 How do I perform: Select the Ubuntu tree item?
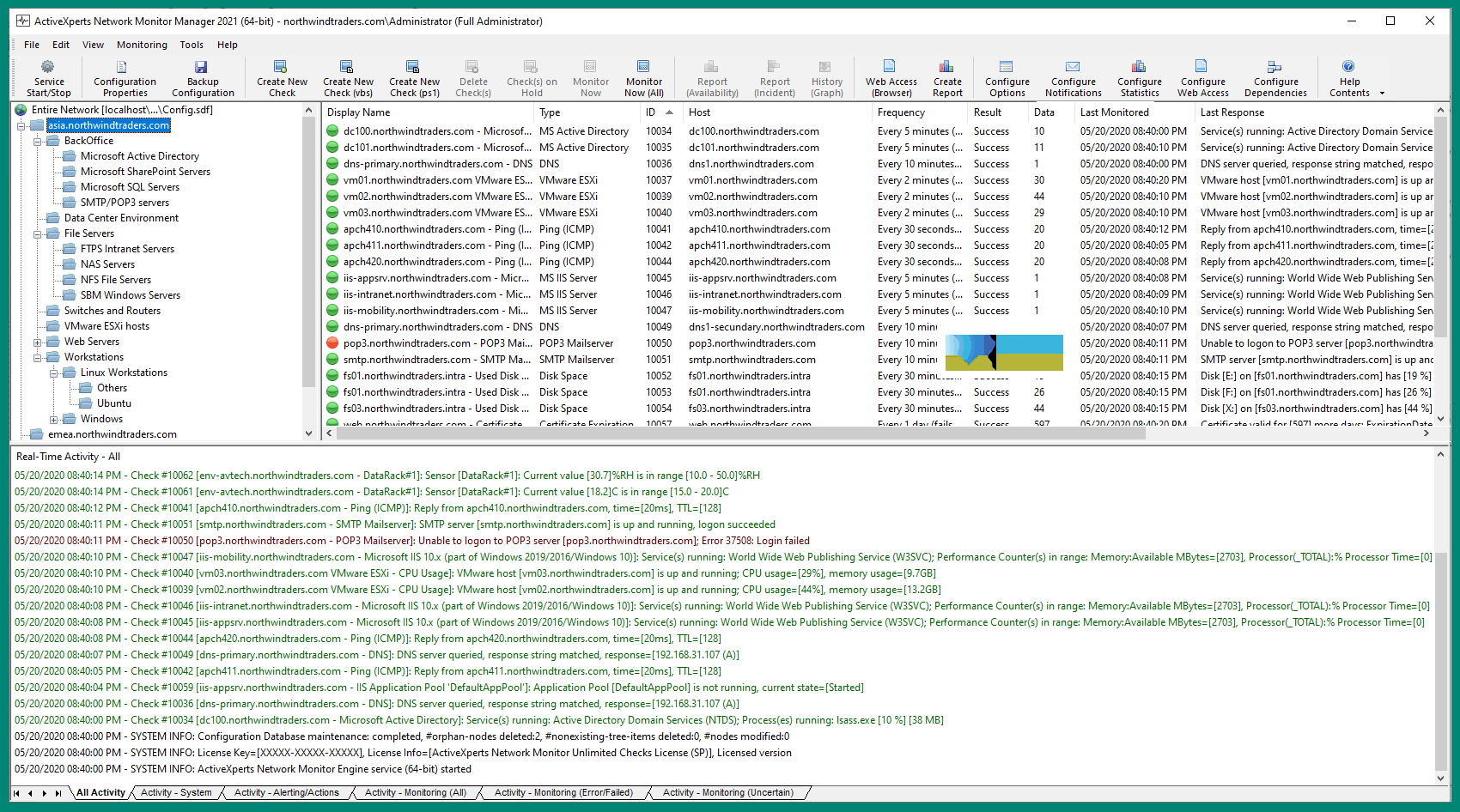[x=114, y=403]
